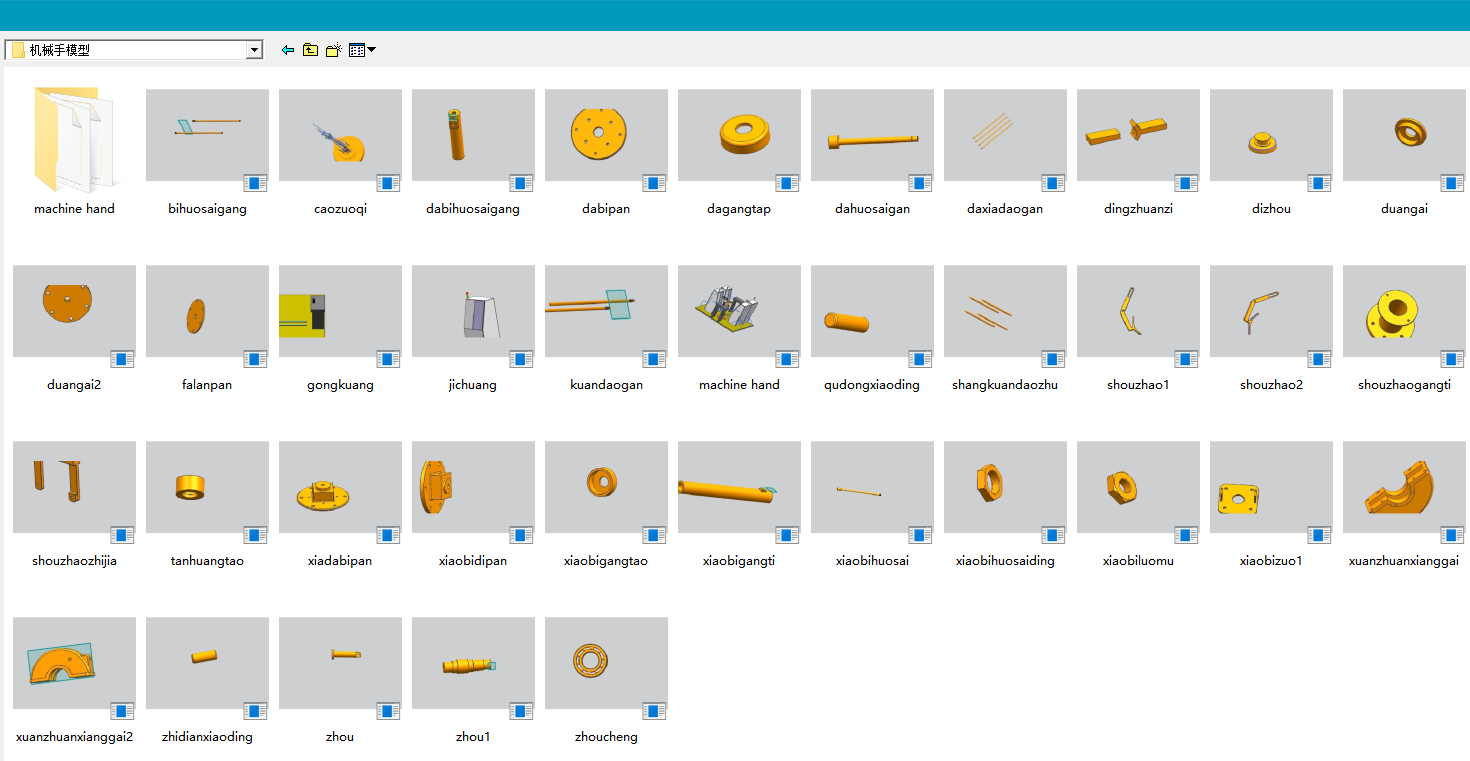1470x761 pixels.
Task: Select the xiaobigangti cylinder thumbnail
Action: click(739, 487)
